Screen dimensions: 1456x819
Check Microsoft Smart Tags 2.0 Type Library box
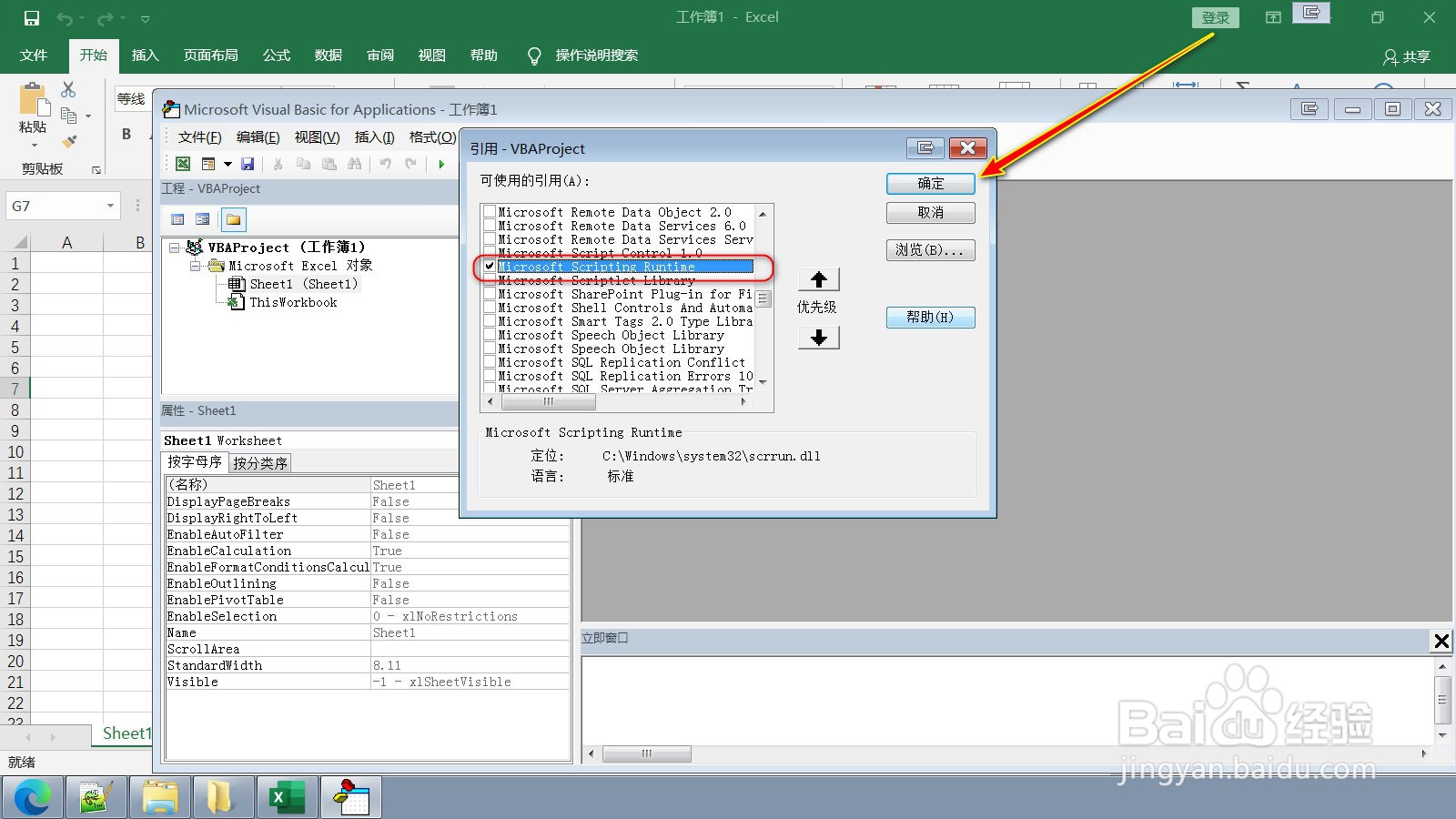point(490,321)
